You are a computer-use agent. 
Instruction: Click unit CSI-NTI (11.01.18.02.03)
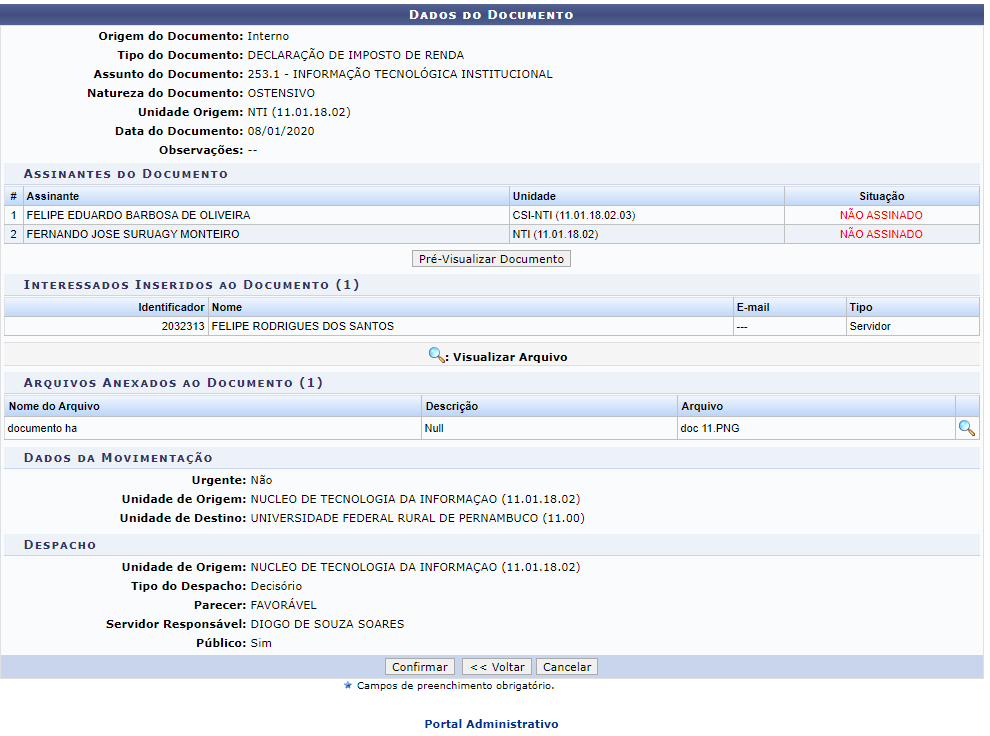click(x=574, y=215)
